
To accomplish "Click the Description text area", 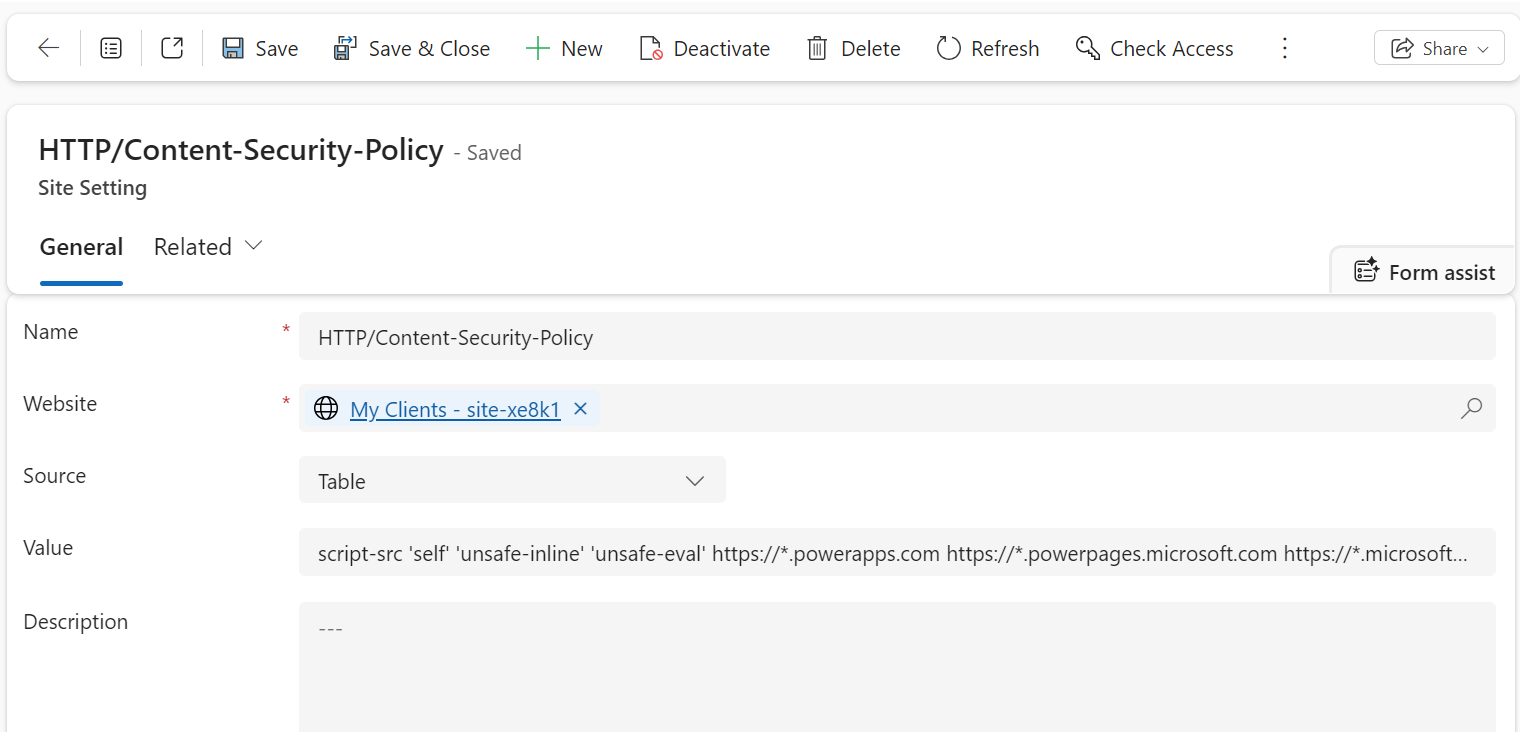I will pos(897,666).
